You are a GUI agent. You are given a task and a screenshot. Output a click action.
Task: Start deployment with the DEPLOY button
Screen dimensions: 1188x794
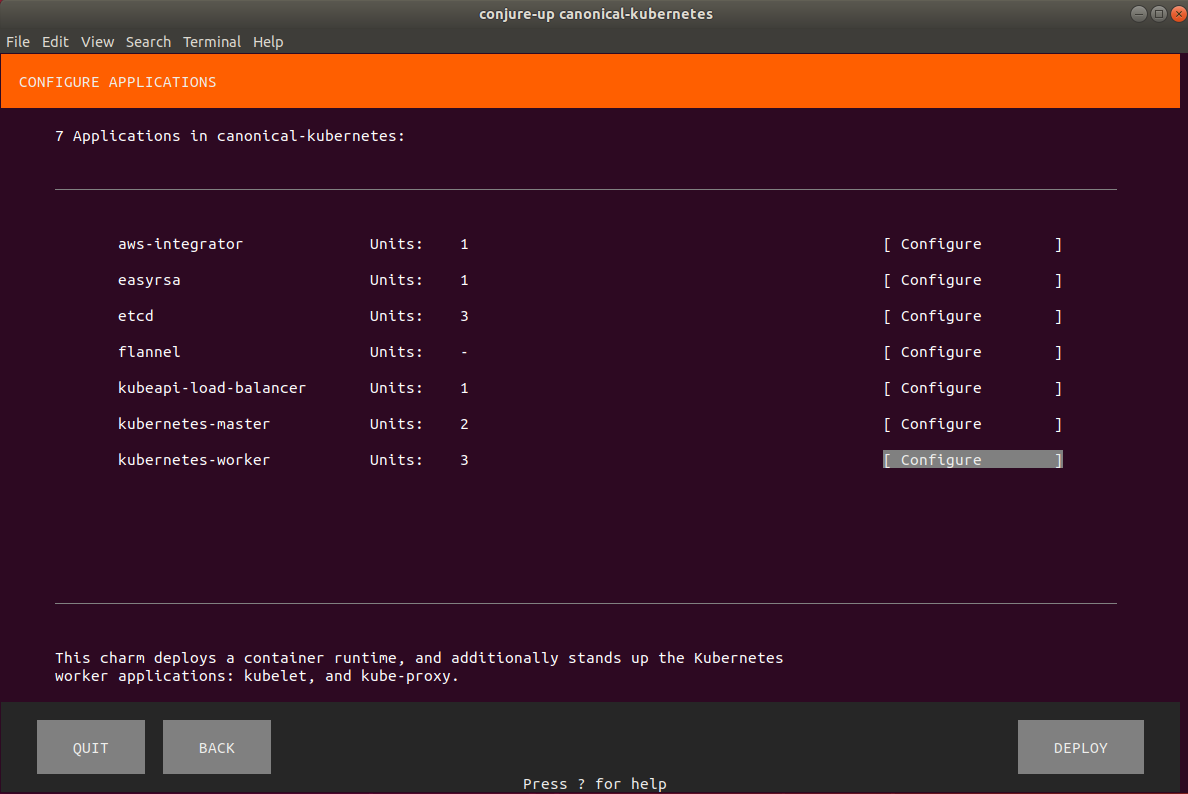tap(1080, 747)
